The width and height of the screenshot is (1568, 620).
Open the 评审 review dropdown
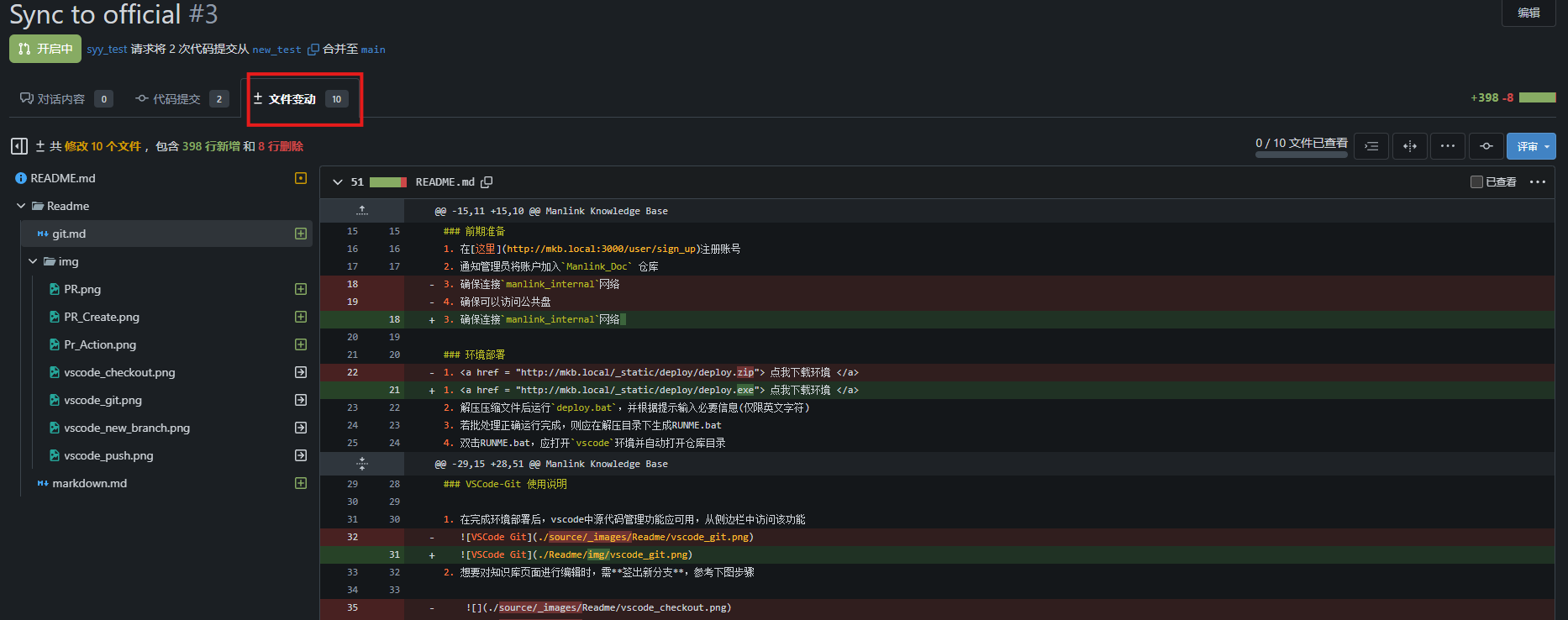tap(1531, 146)
